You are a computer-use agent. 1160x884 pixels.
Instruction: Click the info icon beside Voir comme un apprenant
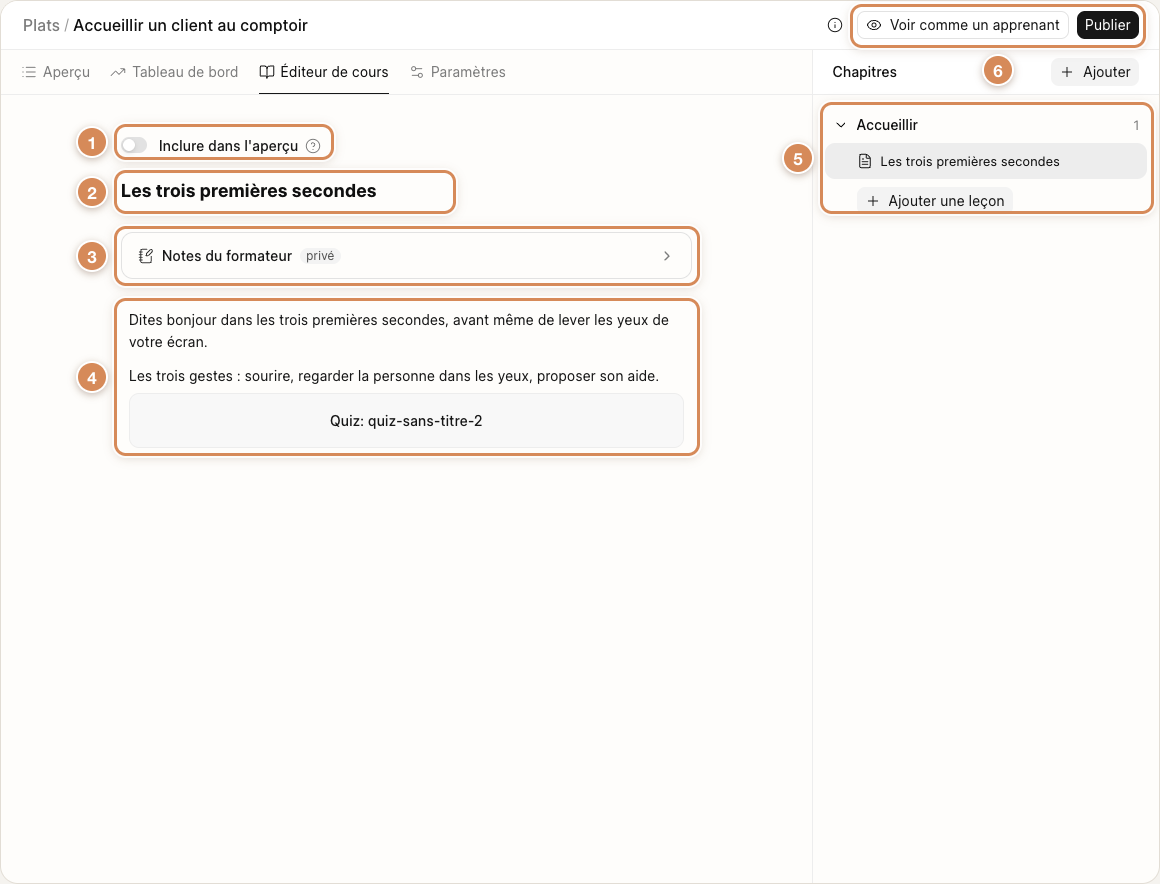pyautogui.click(x=834, y=25)
